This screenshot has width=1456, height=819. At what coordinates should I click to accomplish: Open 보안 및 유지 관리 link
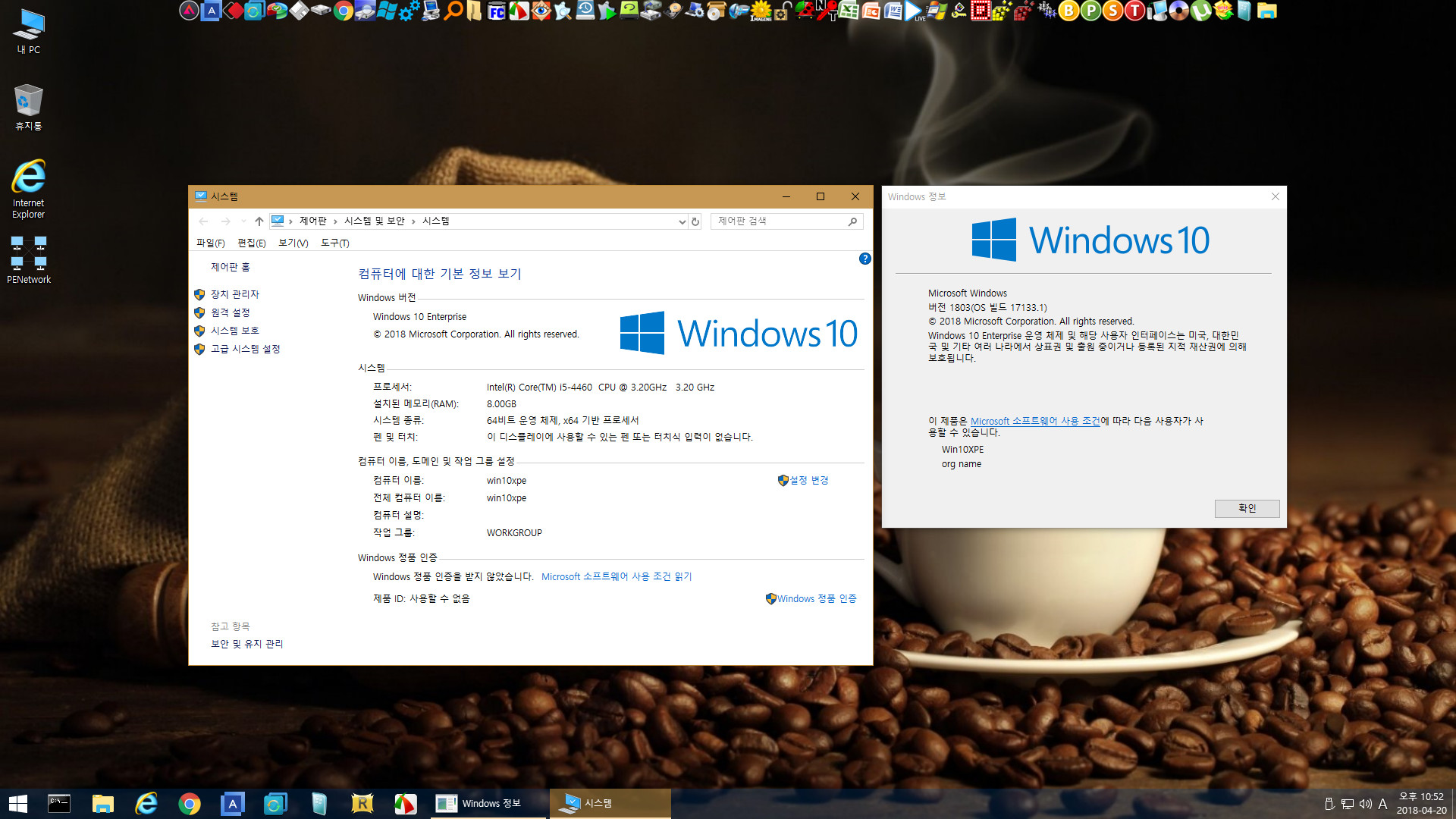(246, 644)
